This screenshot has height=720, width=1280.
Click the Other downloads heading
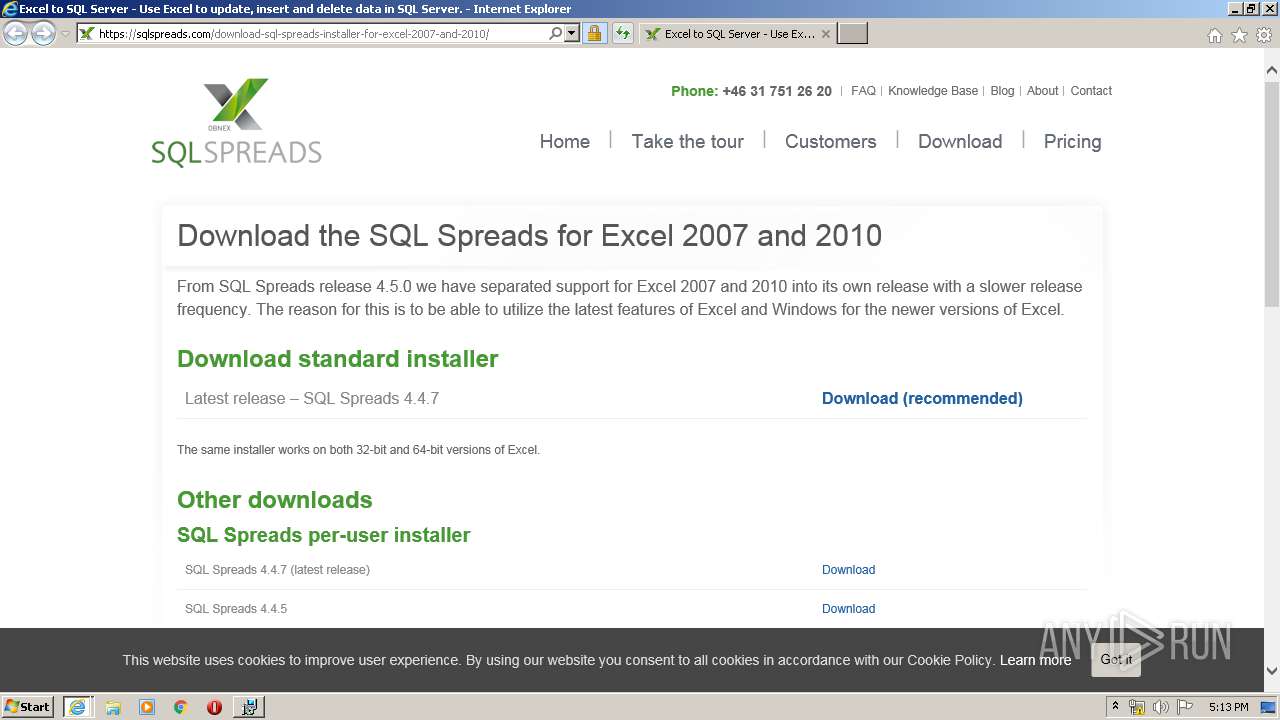pyautogui.click(x=275, y=500)
